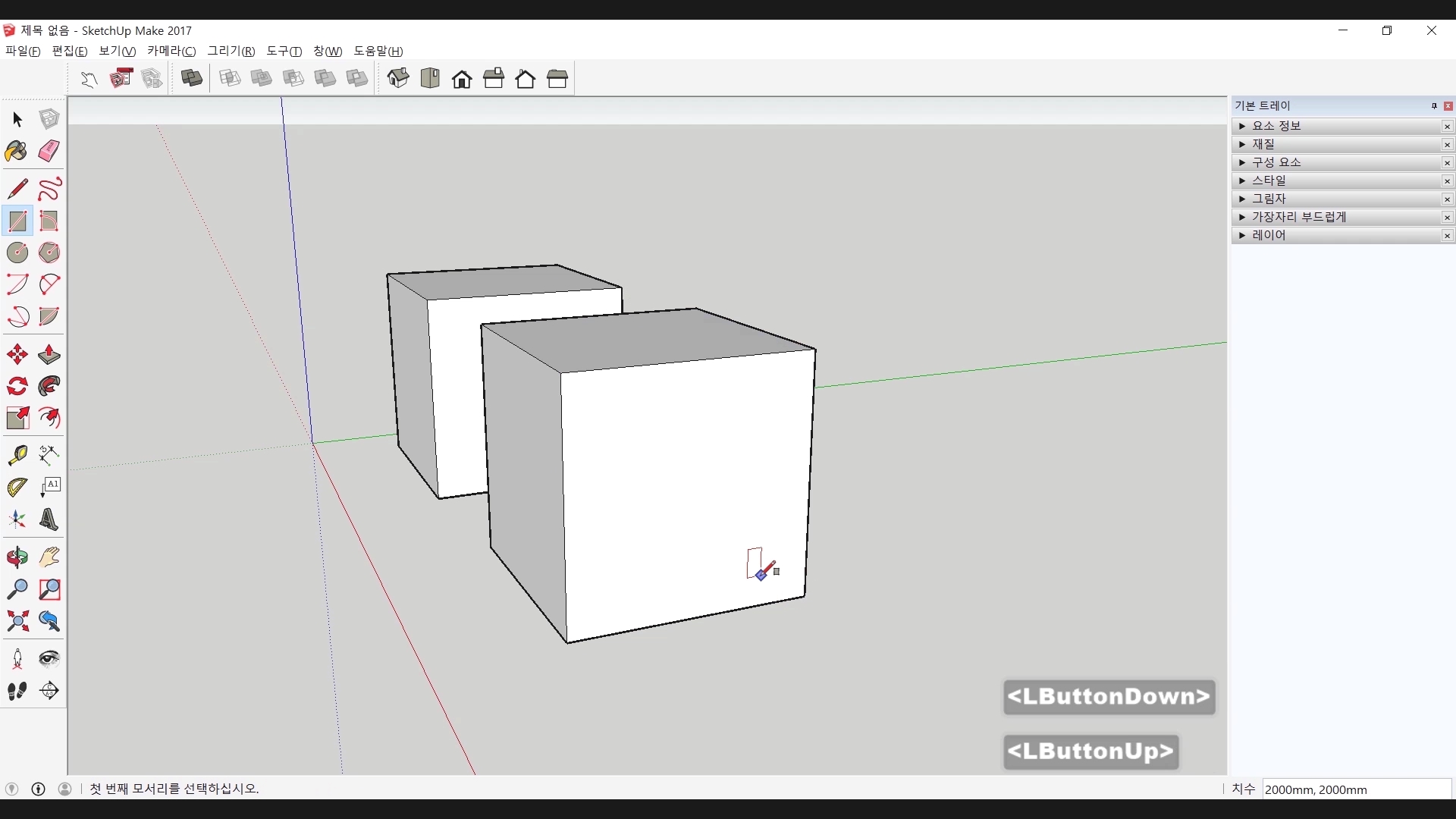Click the geo-location status bar button
Viewport: 1456px width, 819px height.
click(11, 789)
